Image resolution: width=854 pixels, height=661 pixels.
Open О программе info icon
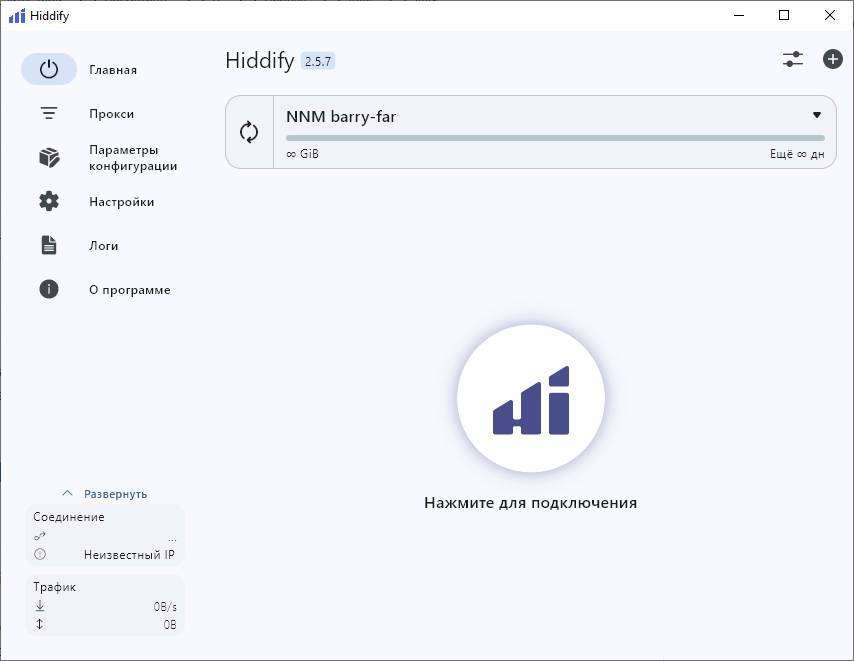pos(49,290)
